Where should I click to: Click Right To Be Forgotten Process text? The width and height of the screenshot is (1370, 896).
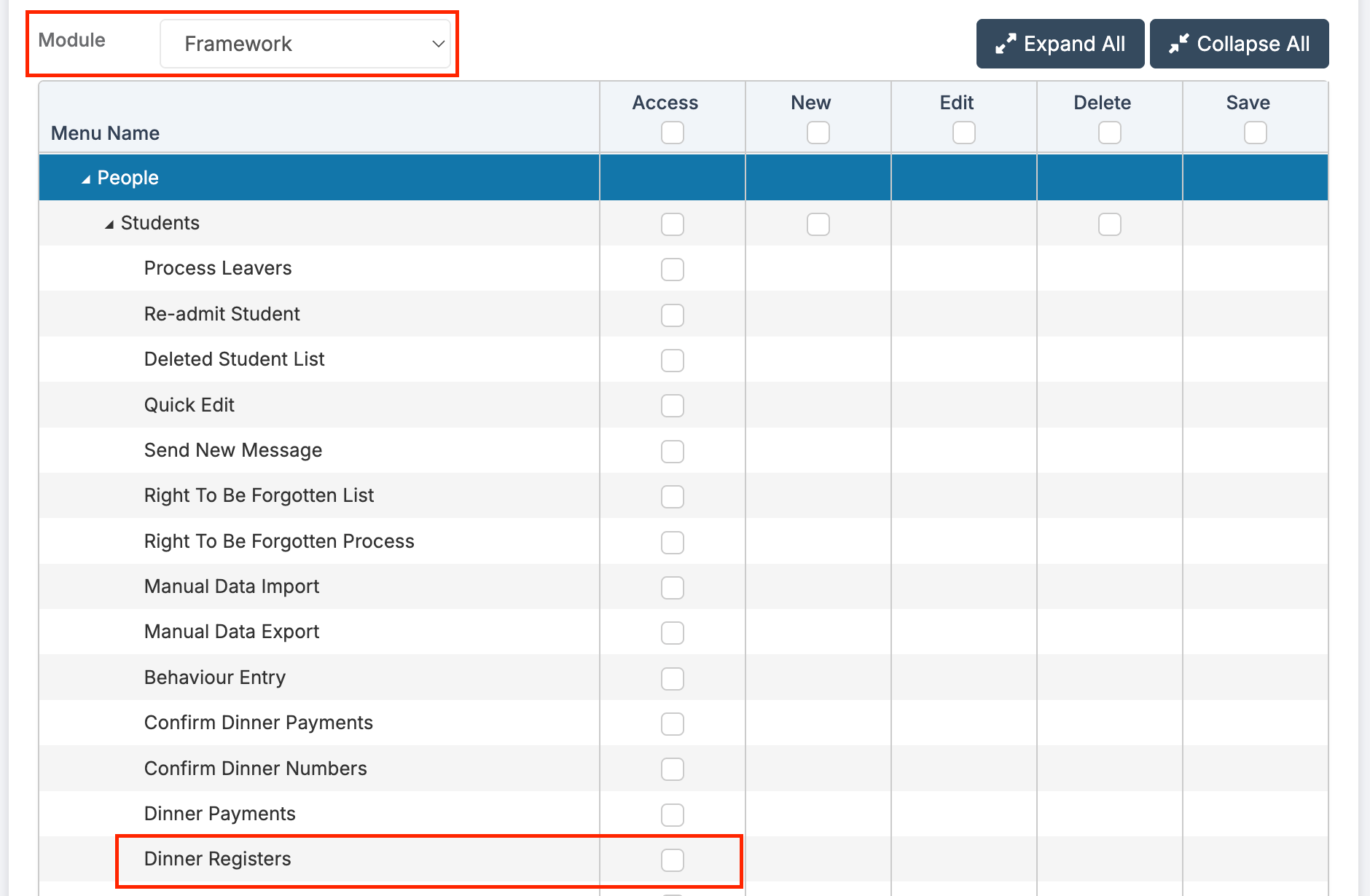(x=279, y=541)
